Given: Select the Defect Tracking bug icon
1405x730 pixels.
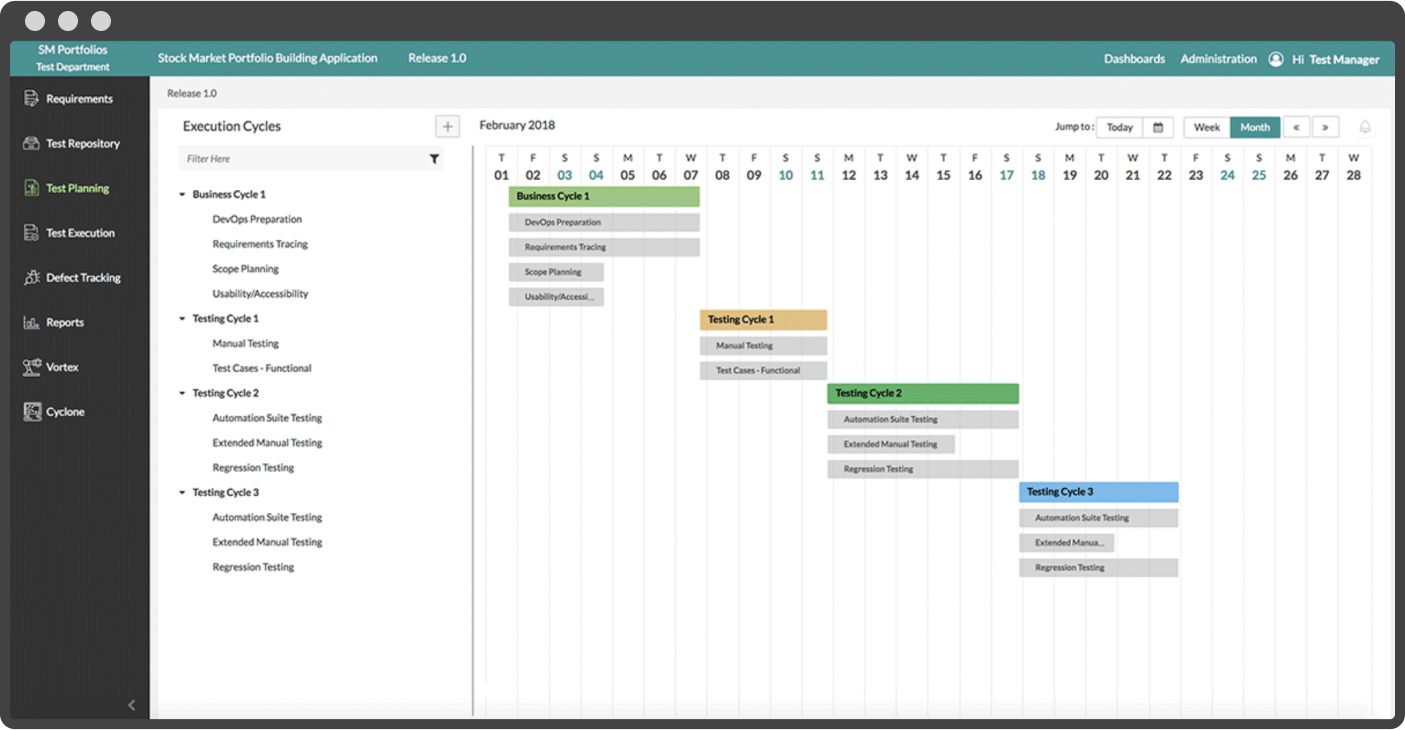Looking at the screenshot, I should pyautogui.click(x=31, y=278).
